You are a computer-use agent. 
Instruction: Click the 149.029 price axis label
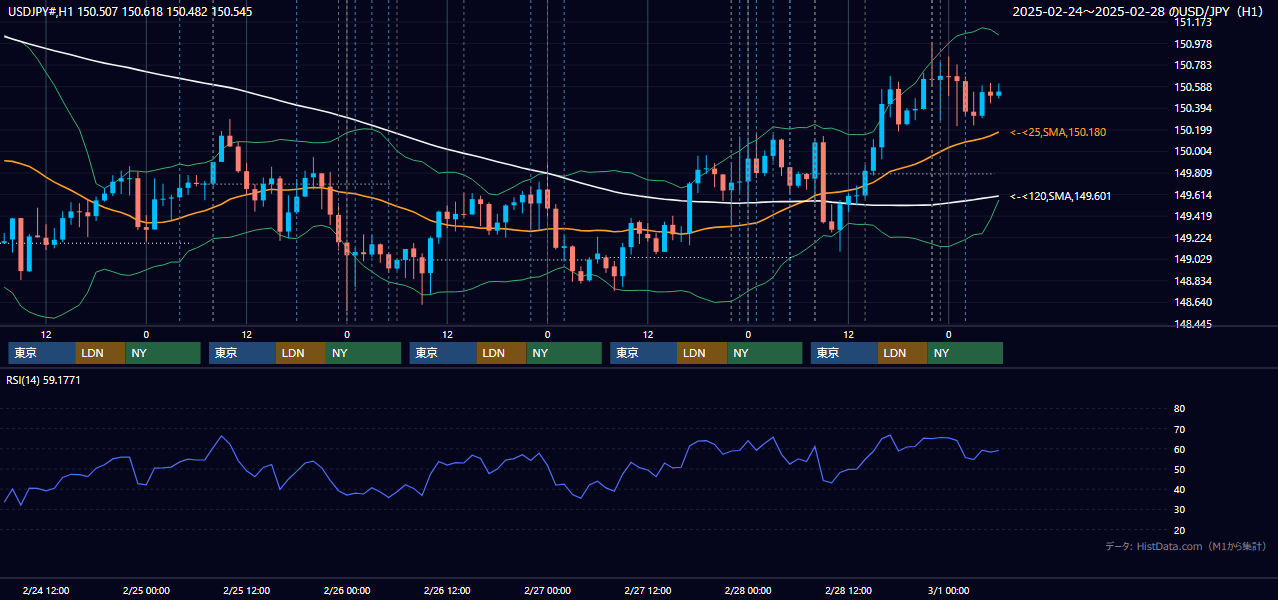tap(1193, 259)
